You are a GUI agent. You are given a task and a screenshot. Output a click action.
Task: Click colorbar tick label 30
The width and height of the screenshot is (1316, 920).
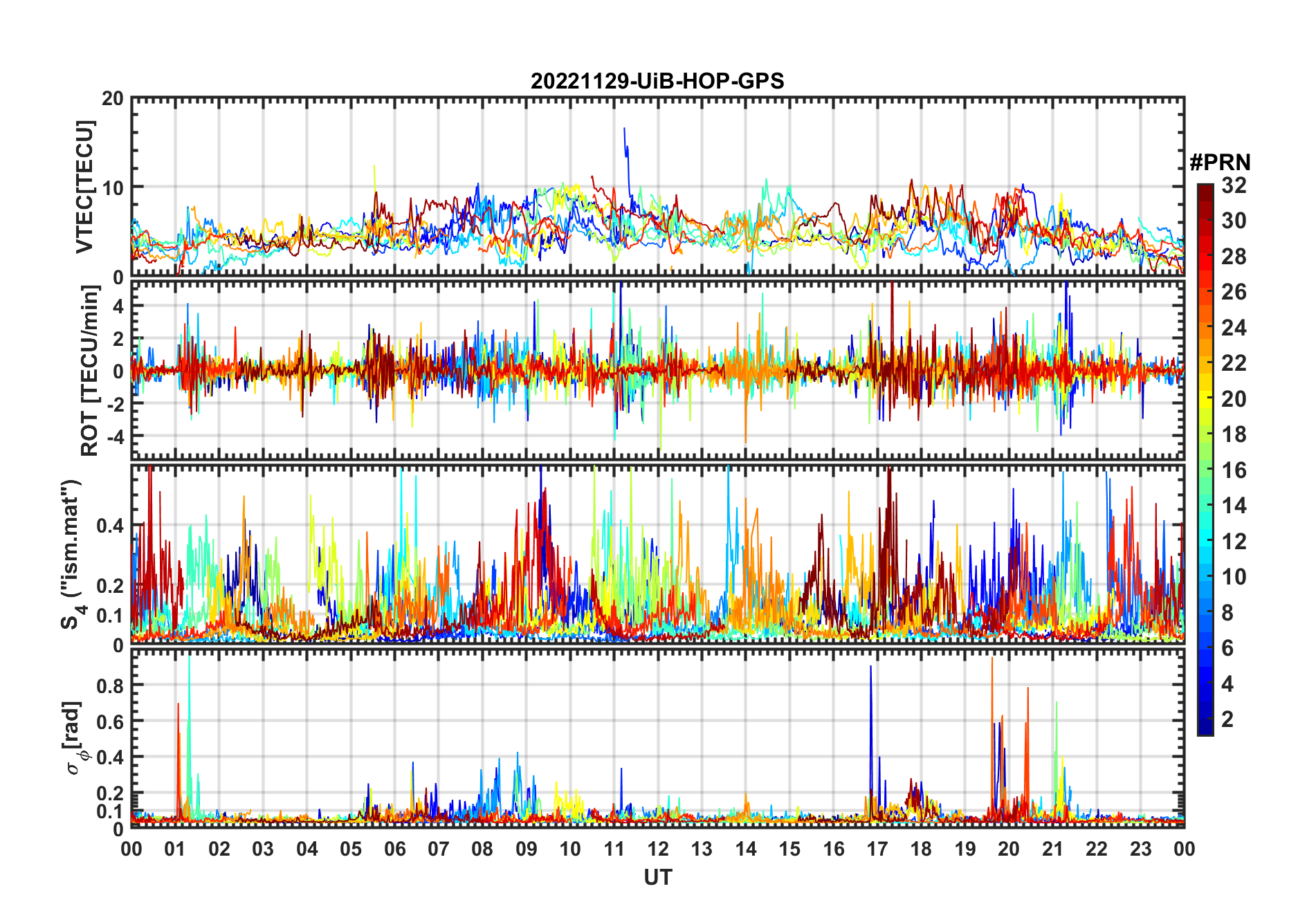click(1234, 221)
